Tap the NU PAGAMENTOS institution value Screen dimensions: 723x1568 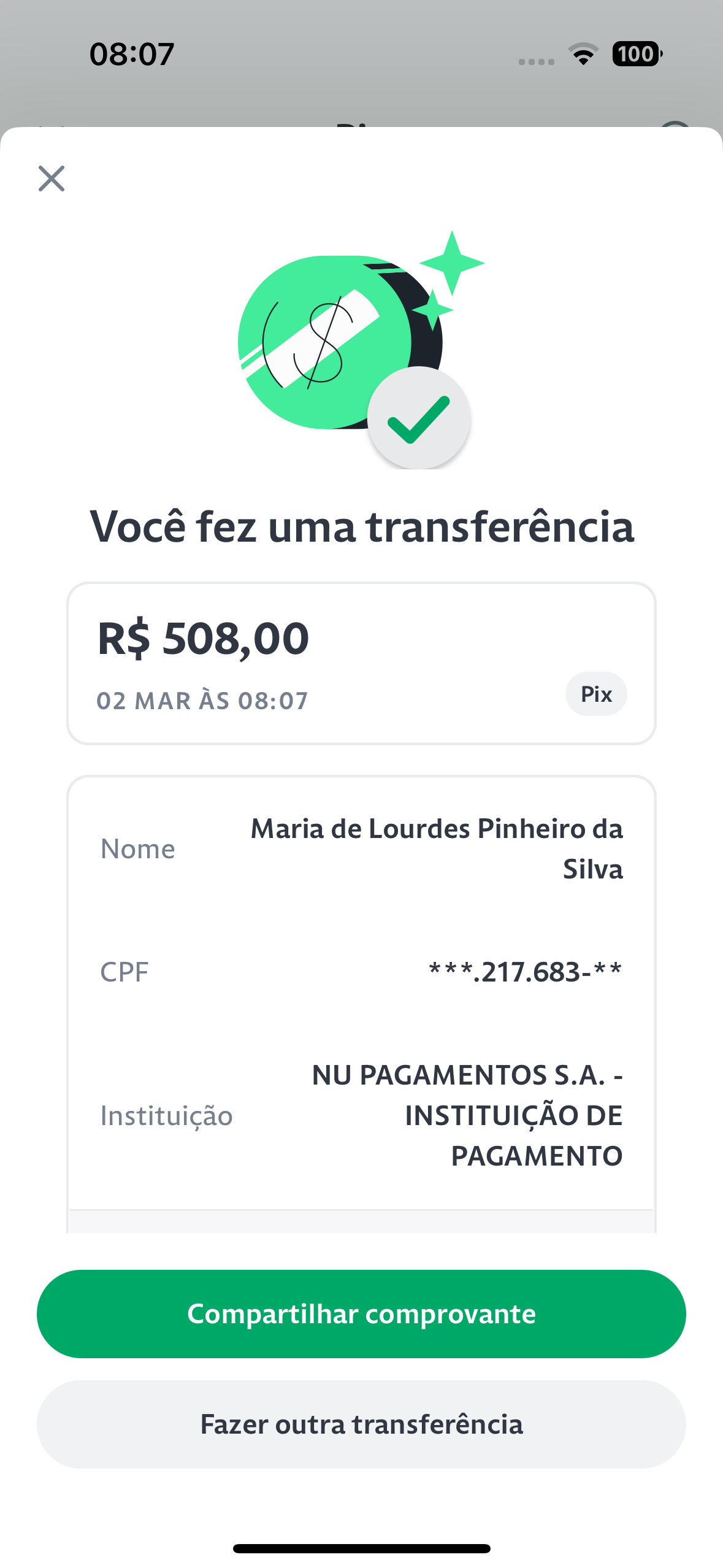(467, 1115)
